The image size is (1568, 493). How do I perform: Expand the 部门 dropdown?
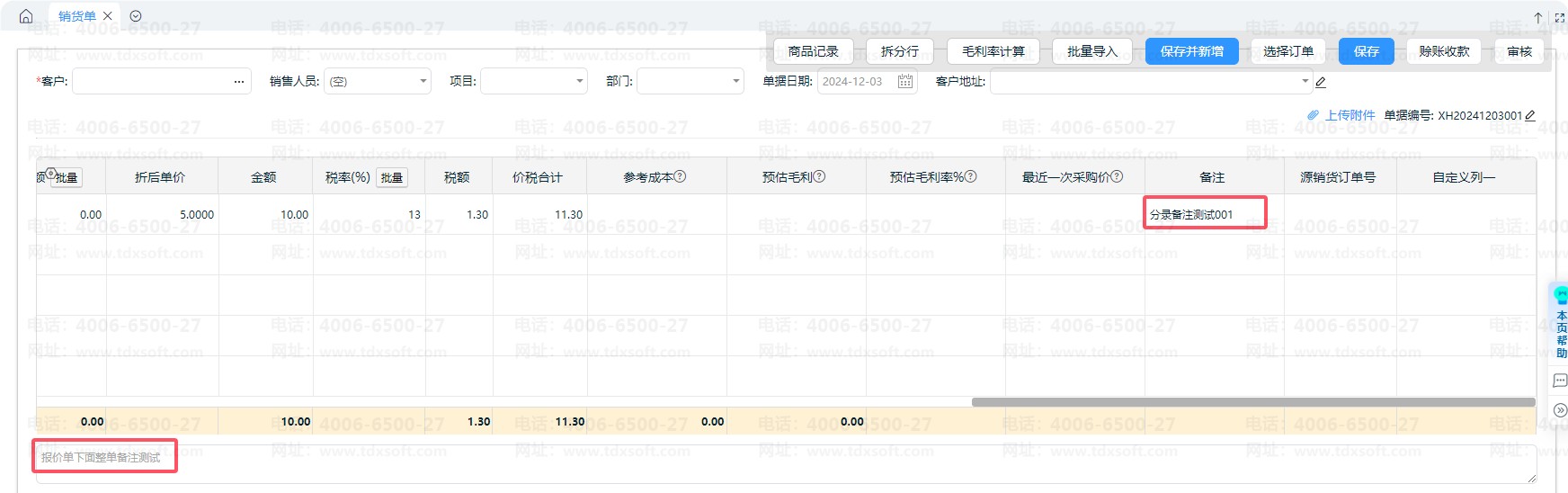coord(735,82)
